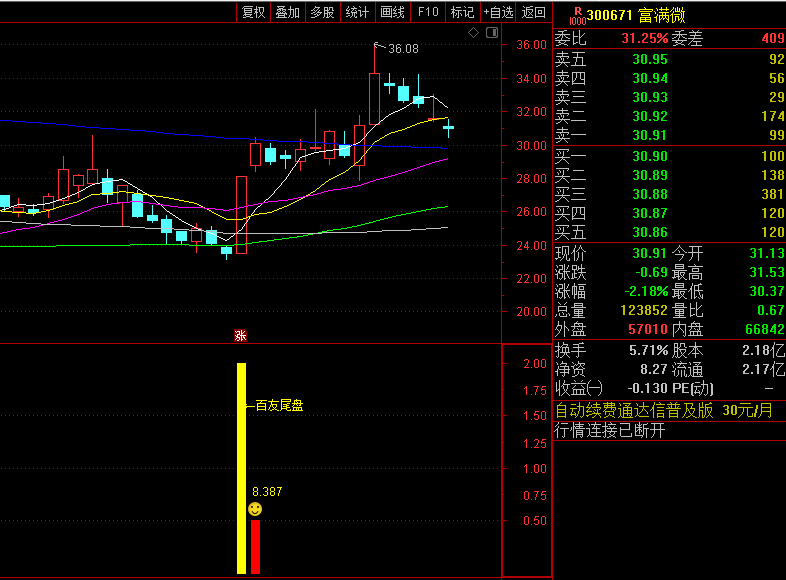Click the 总量 value 123852

644,311
